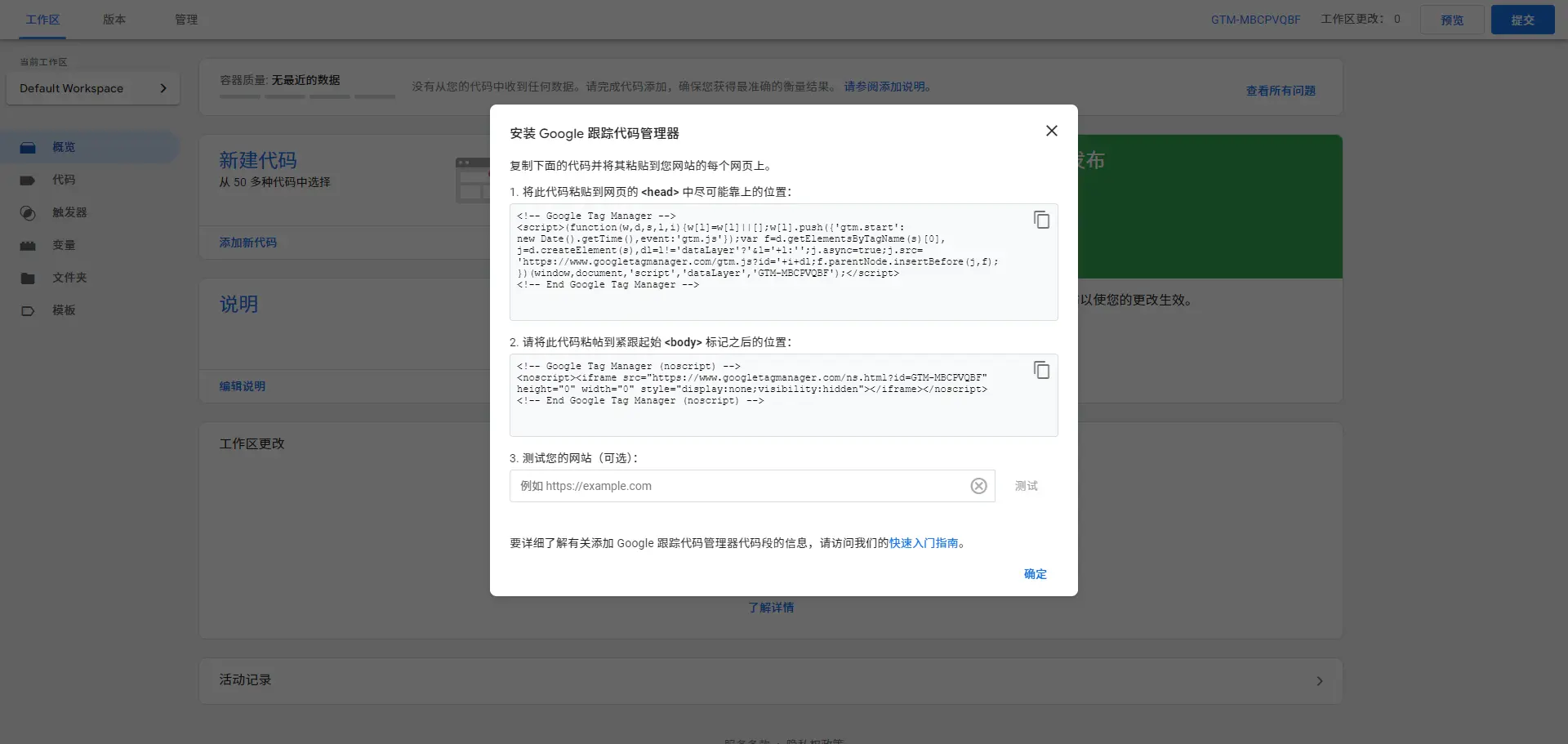1568x744 pixels.
Task: Switch to the 工作区 tab
Action: [42, 20]
